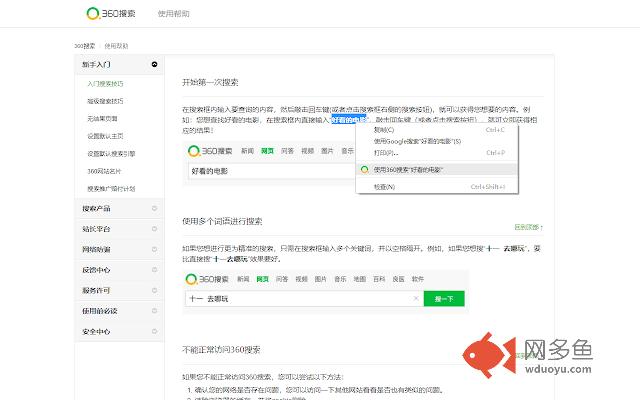The height and width of the screenshot is (400, 640).
Task: Click the search box containing 好看的电影
Action: click(271, 171)
